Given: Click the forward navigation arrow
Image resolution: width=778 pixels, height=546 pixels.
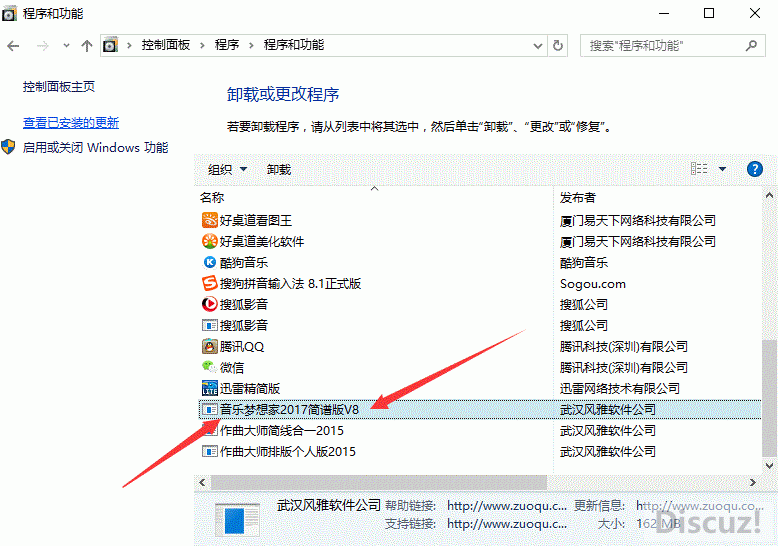Looking at the screenshot, I should 43,46.
